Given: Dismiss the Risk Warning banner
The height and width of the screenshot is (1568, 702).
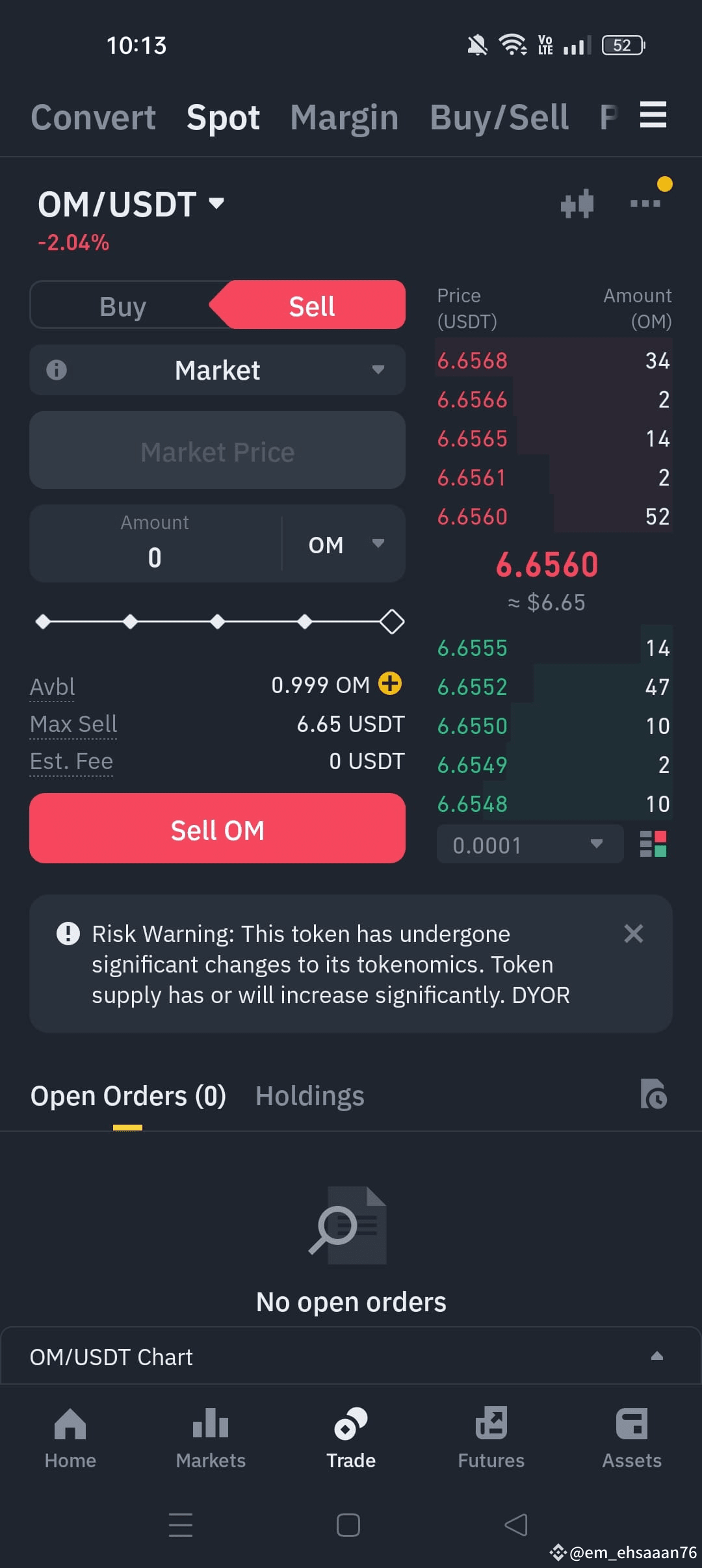Looking at the screenshot, I should click(x=634, y=934).
